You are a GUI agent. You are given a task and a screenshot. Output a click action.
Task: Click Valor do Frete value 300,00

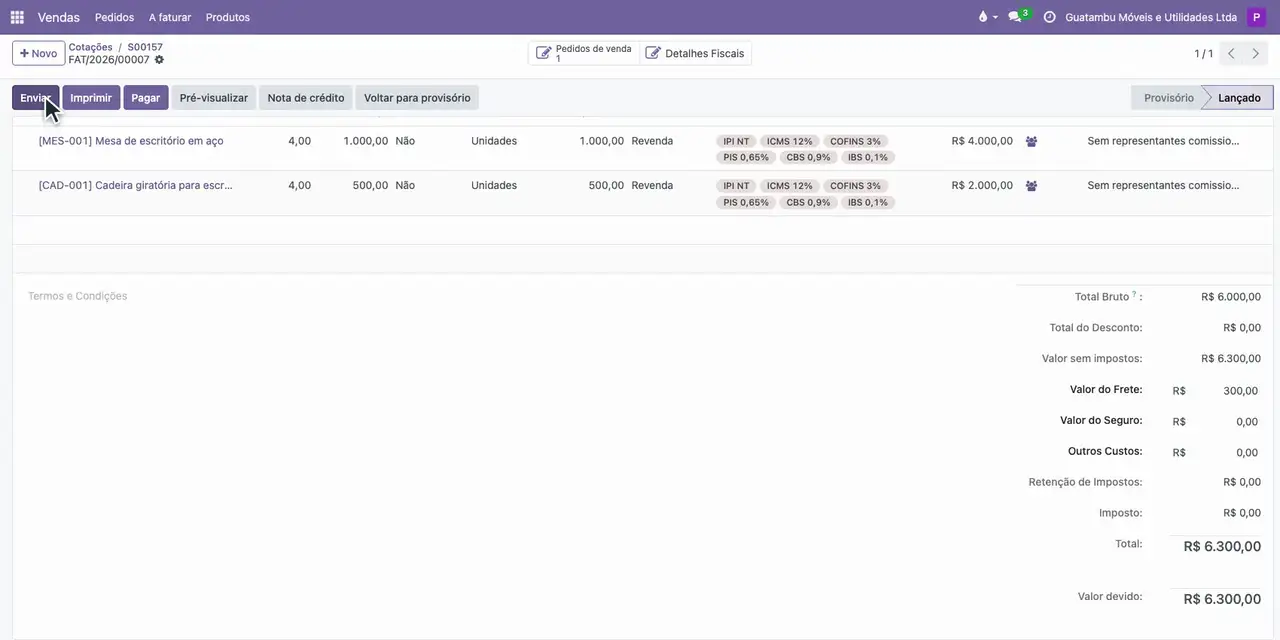click(x=1240, y=391)
